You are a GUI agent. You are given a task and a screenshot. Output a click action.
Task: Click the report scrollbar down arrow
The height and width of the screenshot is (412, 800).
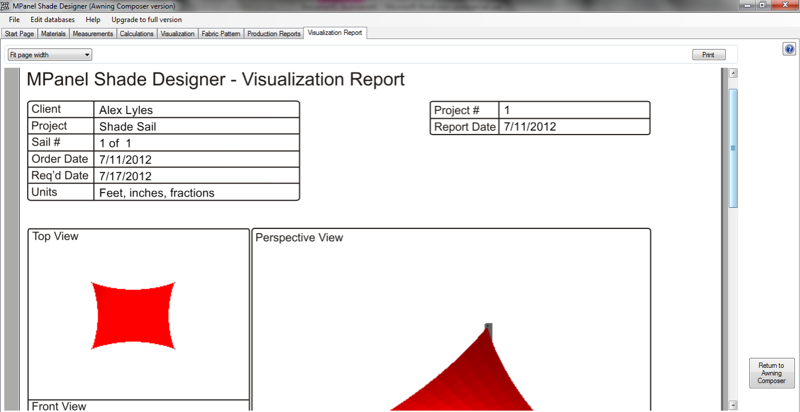coord(733,405)
